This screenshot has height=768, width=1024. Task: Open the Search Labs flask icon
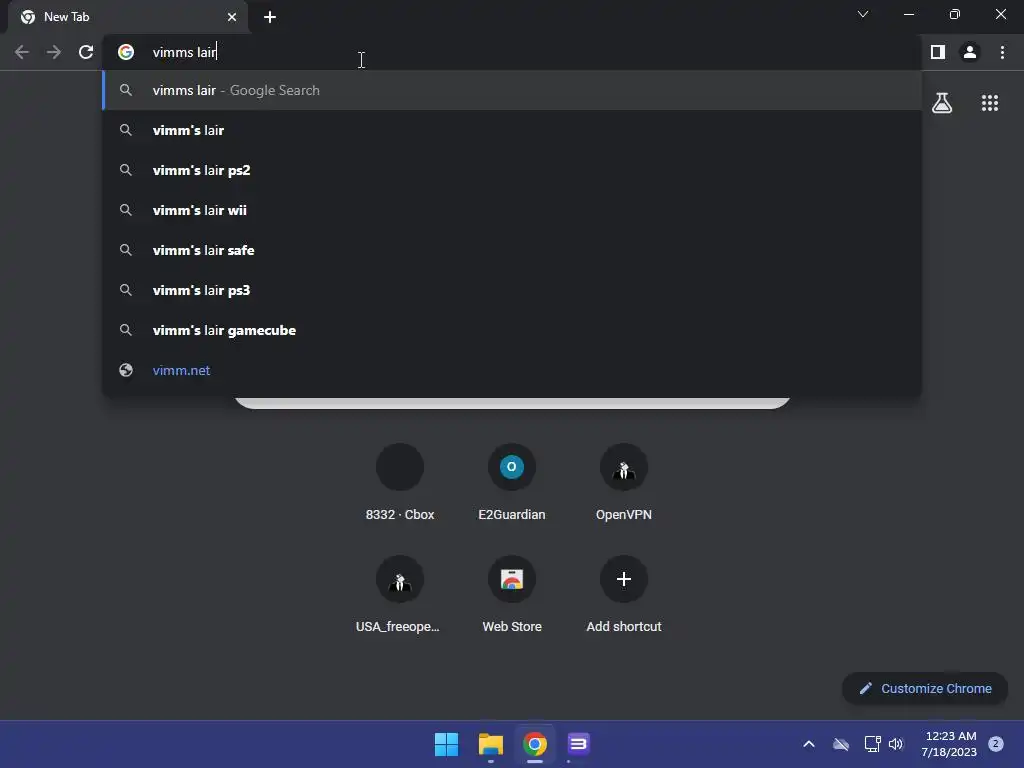(942, 103)
